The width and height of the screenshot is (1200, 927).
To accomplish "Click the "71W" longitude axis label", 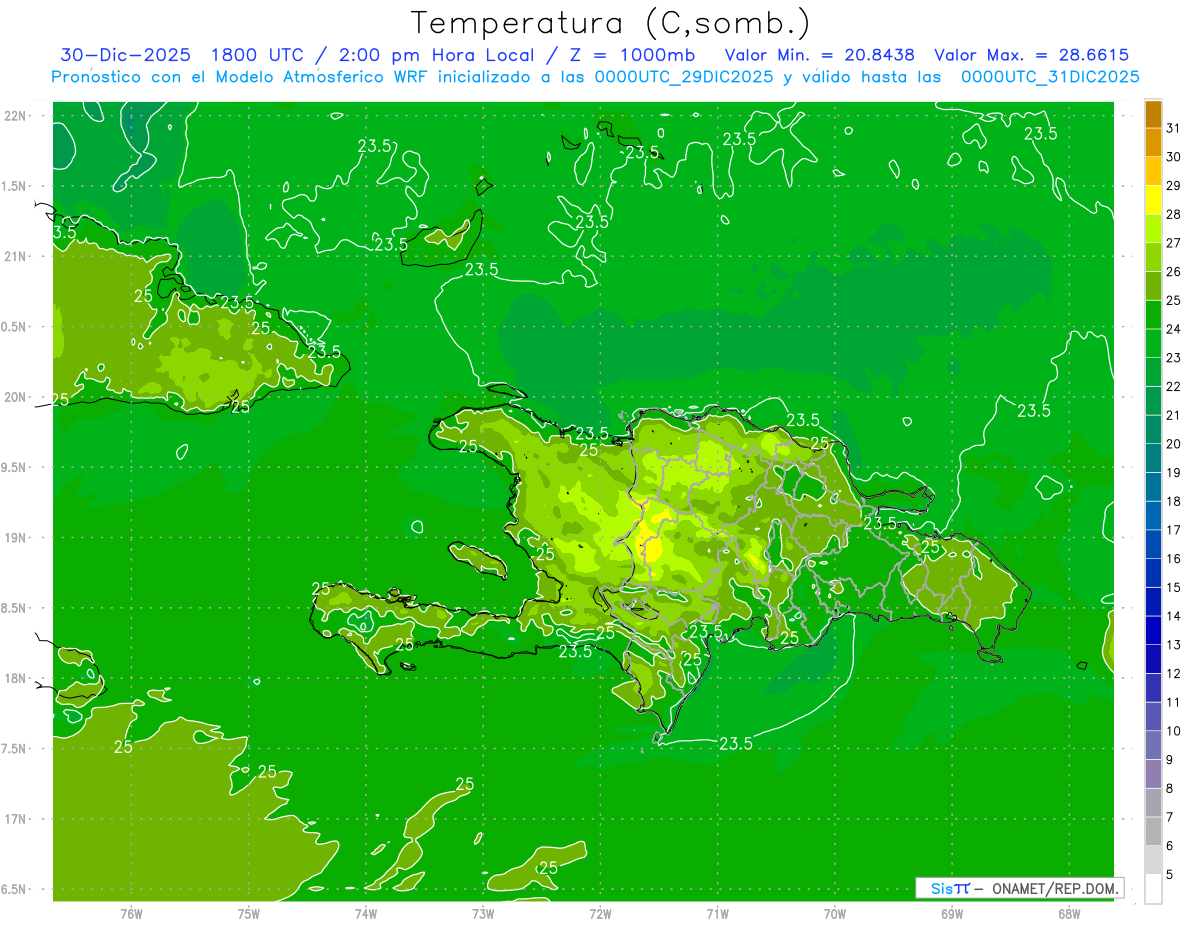I will (717, 913).
